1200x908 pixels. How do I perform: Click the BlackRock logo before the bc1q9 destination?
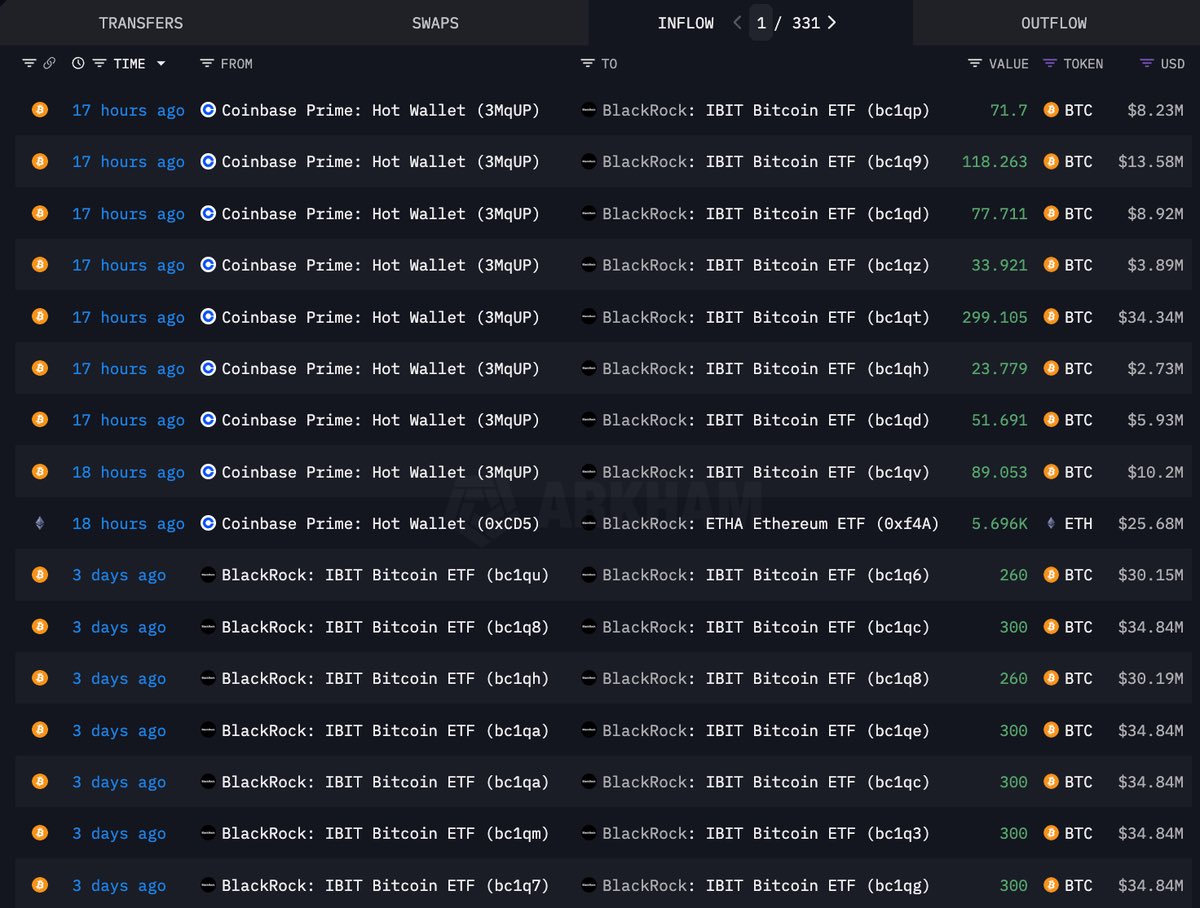coord(589,162)
